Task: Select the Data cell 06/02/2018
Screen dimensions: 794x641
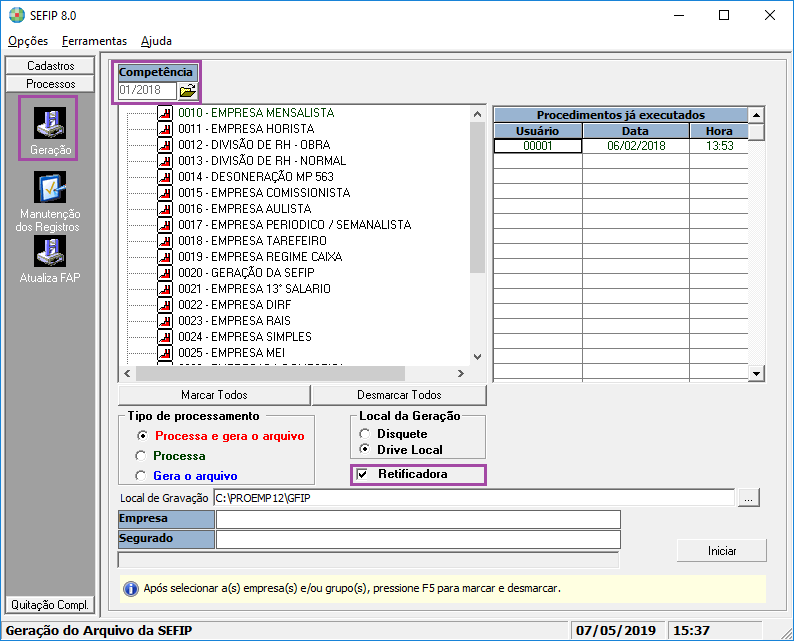Action: (x=636, y=146)
